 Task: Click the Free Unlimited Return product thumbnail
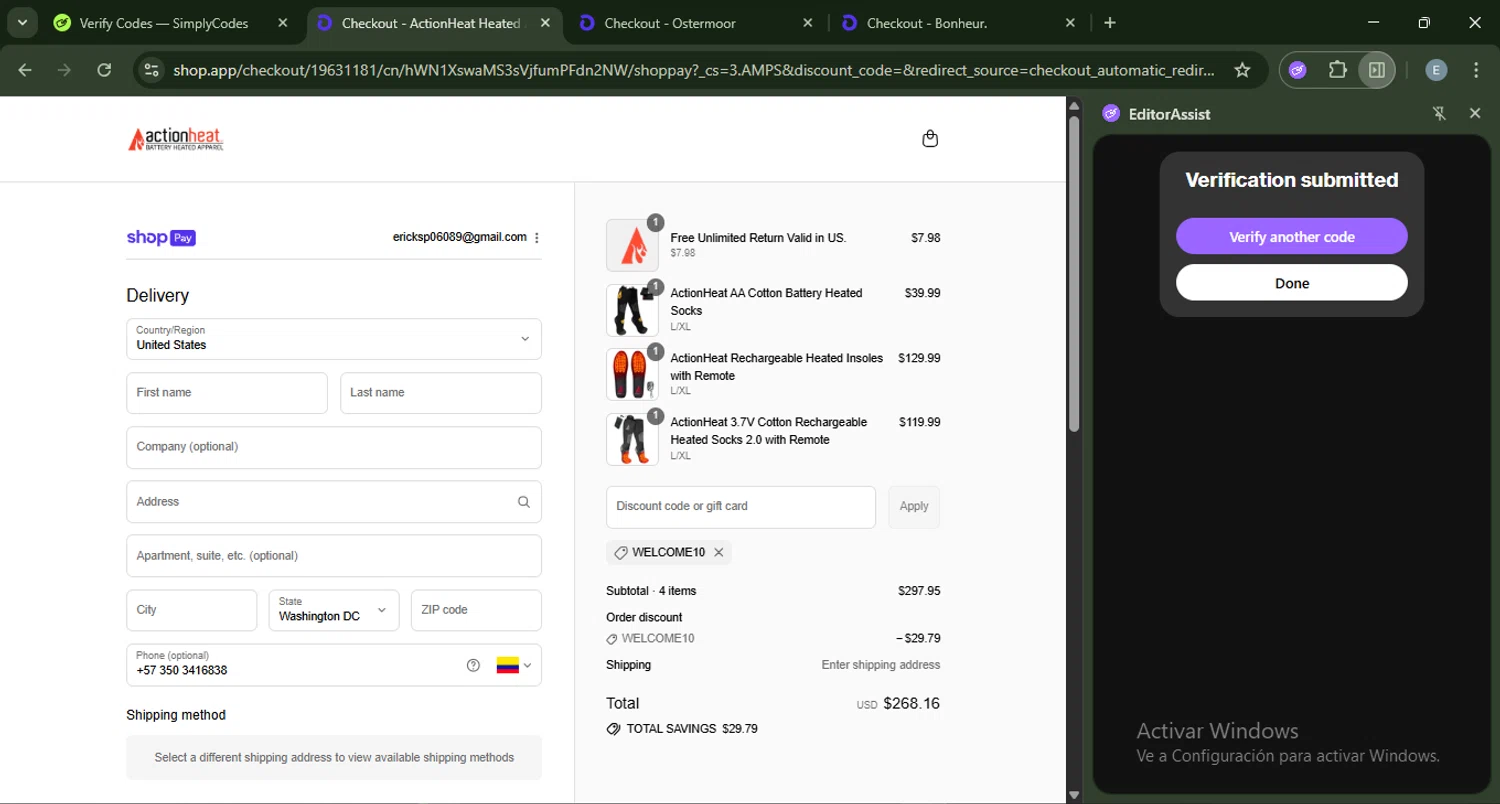(x=632, y=245)
